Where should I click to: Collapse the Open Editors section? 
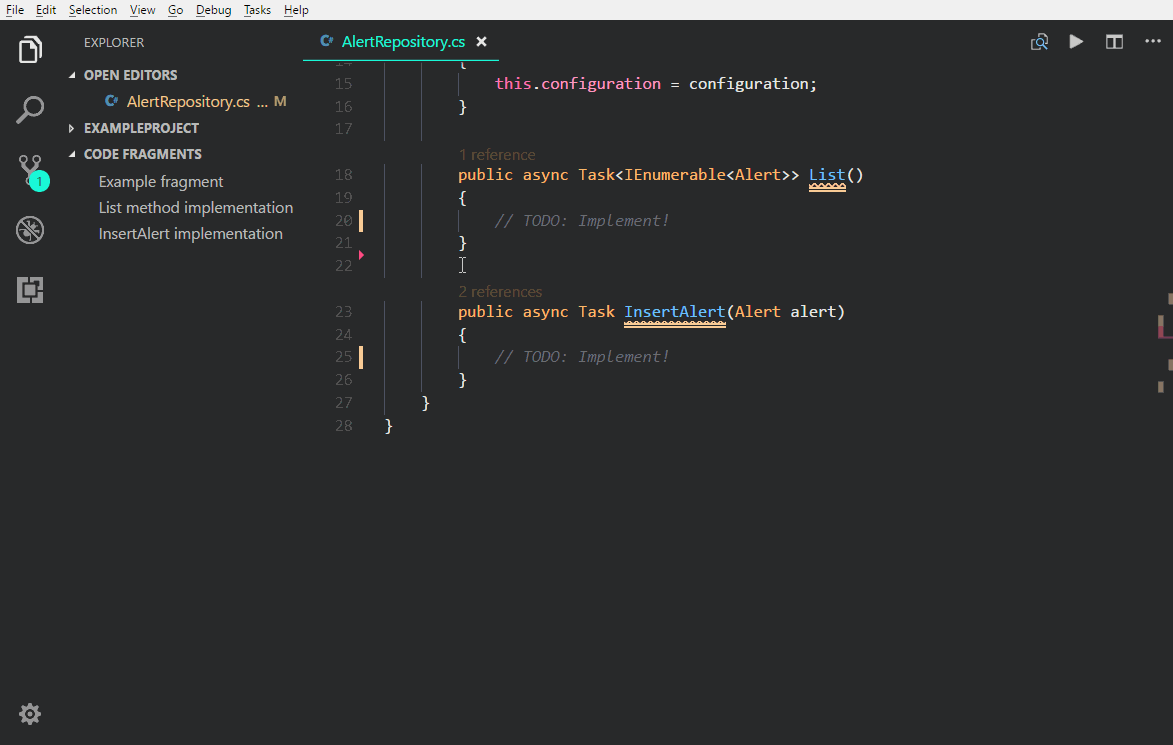point(130,75)
